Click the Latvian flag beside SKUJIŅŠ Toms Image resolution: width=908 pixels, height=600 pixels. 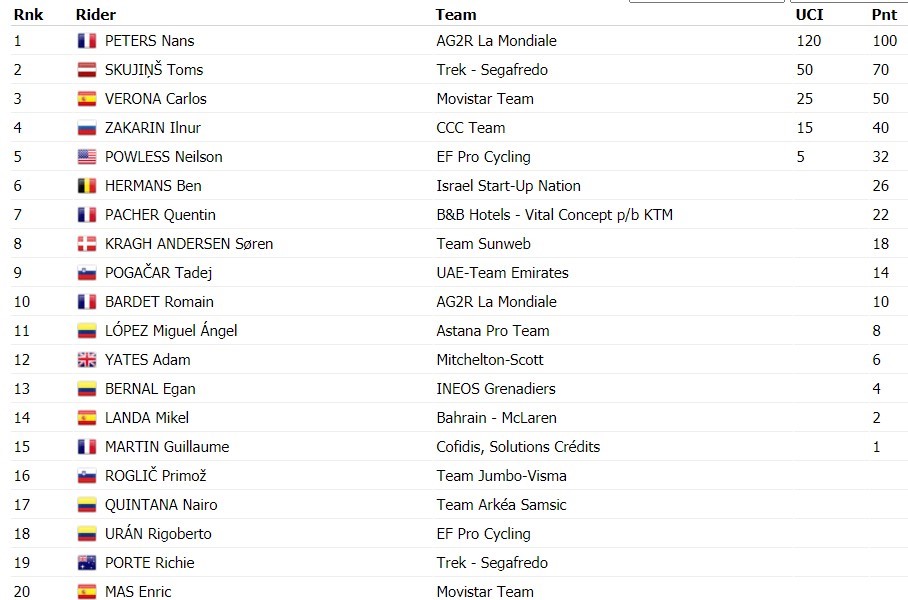pos(87,69)
